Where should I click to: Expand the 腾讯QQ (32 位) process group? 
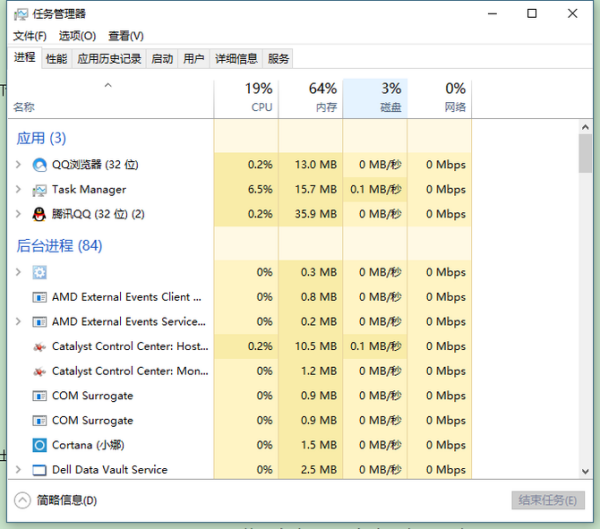click(x=18, y=214)
